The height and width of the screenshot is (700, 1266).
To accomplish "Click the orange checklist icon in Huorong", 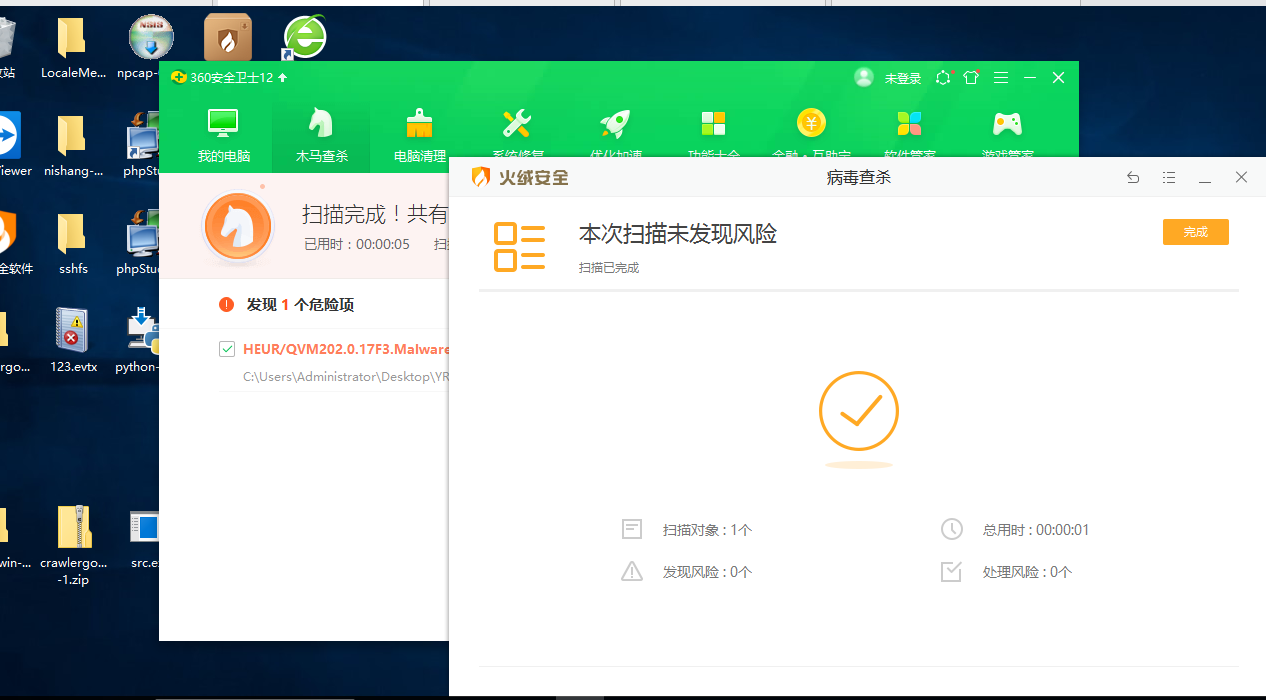I will coord(520,247).
